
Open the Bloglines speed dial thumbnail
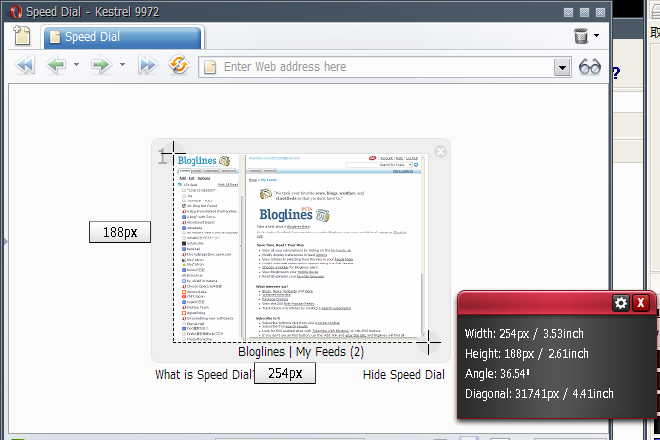coord(300,247)
